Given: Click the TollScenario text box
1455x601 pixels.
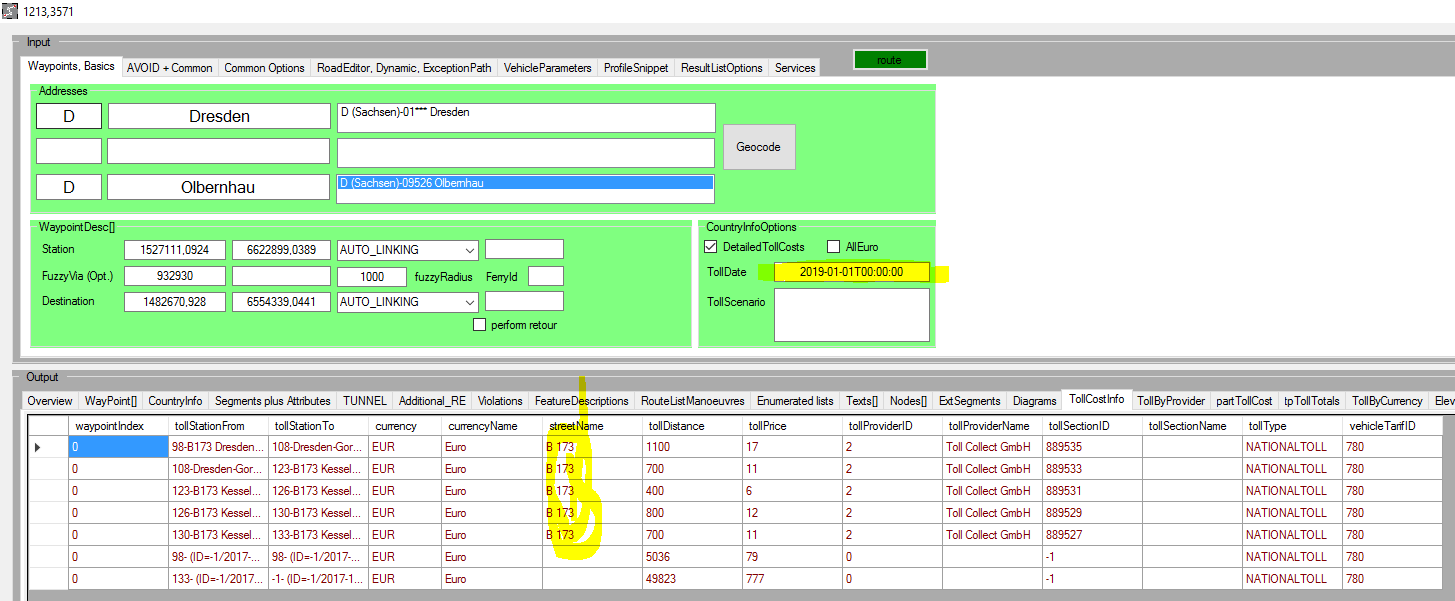Looking at the screenshot, I should (851, 315).
